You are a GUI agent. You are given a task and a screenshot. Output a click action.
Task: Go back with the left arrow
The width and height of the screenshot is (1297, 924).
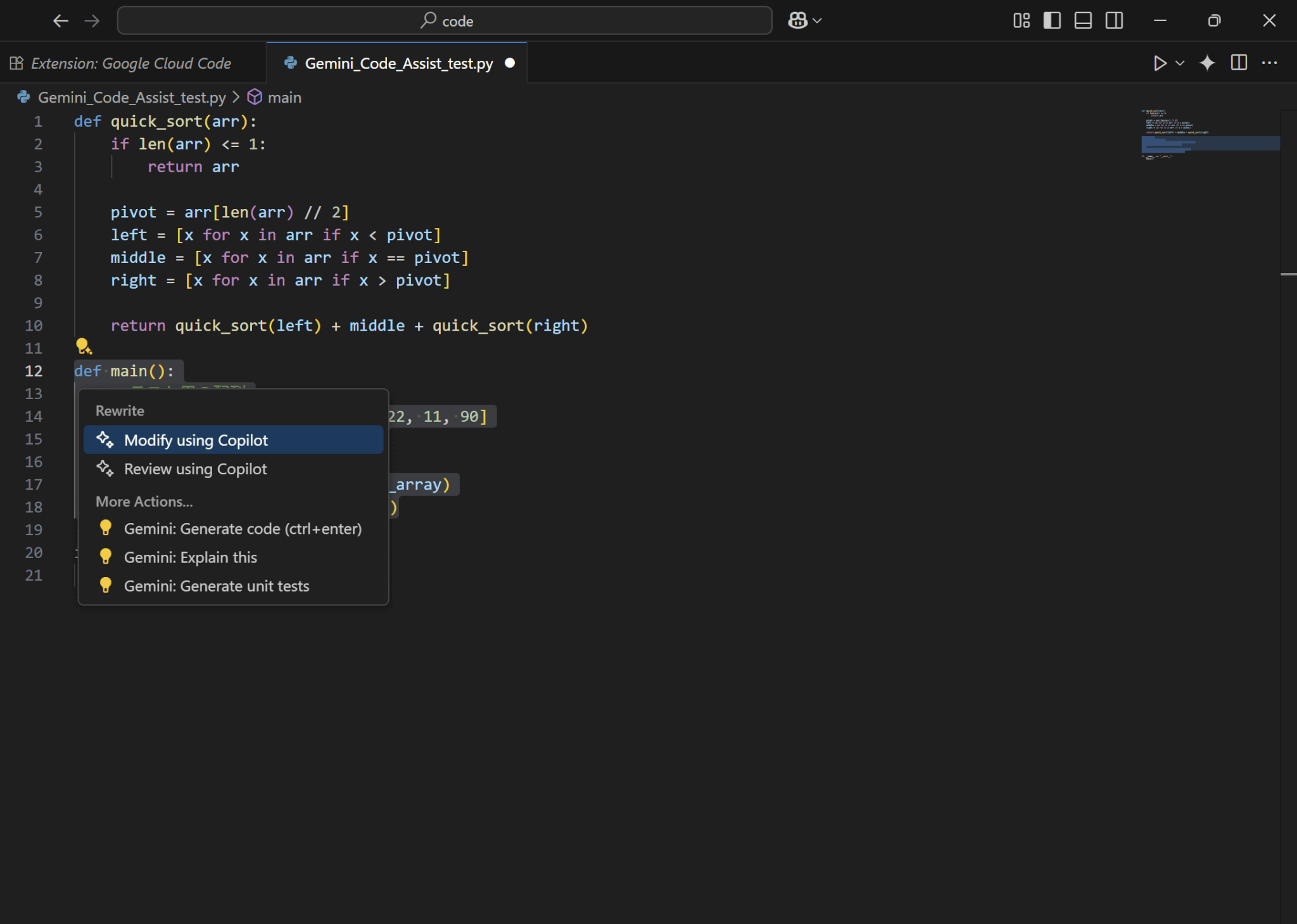coord(60,21)
